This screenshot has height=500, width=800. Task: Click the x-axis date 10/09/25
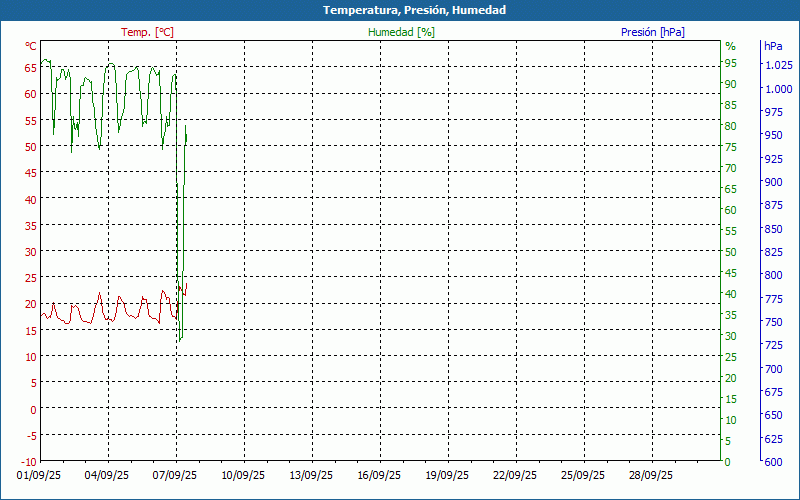[x=243, y=475]
